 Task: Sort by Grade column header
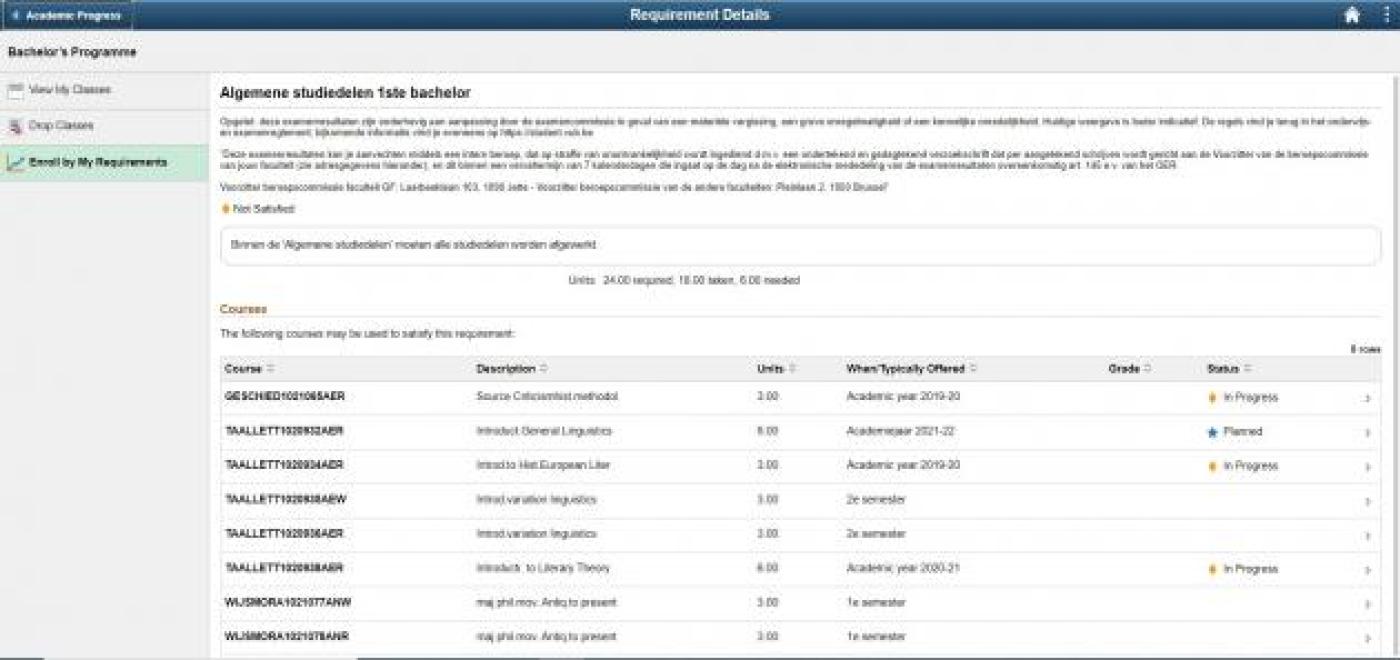[1129, 369]
